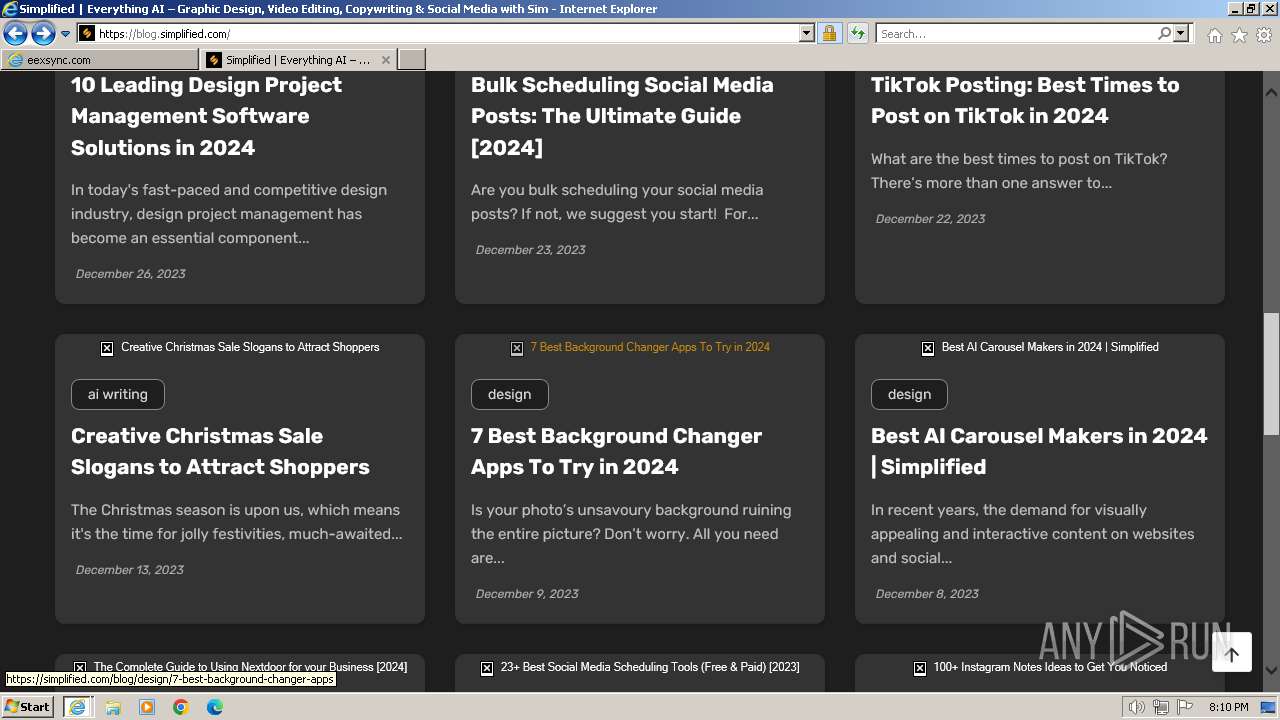Click the browser Back arrow button
This screenshot has width=1280, height=720.
[15, 34]
